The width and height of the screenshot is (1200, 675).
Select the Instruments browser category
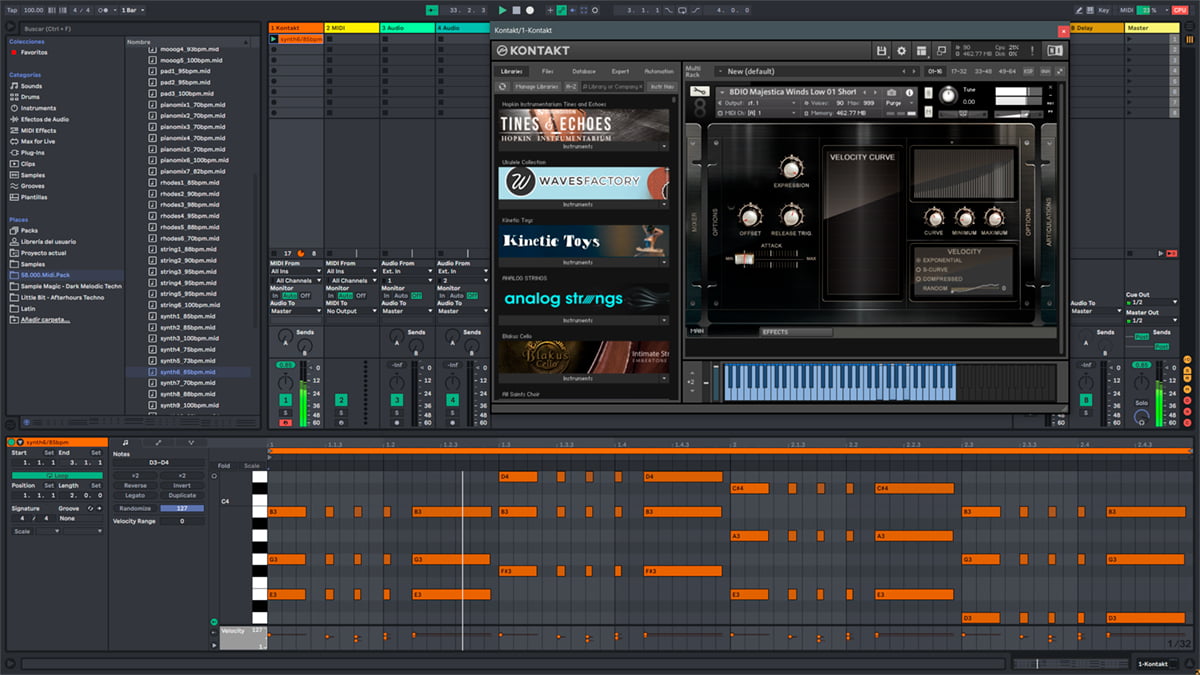[38, 108]
